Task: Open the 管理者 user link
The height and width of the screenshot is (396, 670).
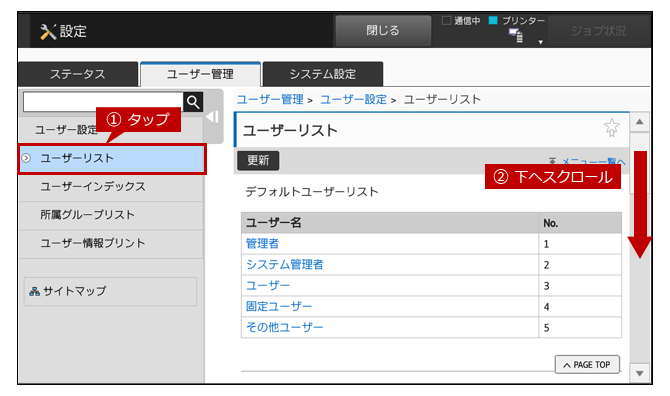Action: tap(262, 243)
